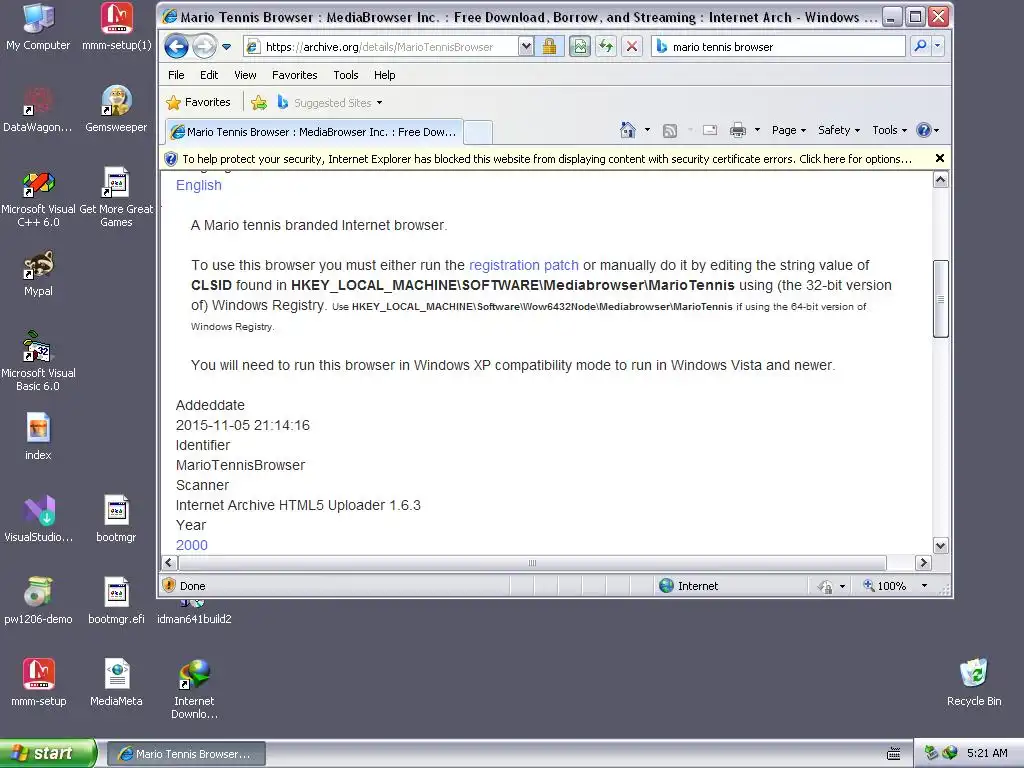Click the address bar URL field
Image resolution: width=1024 pixels, height=768 pixels.
[381, 47]
